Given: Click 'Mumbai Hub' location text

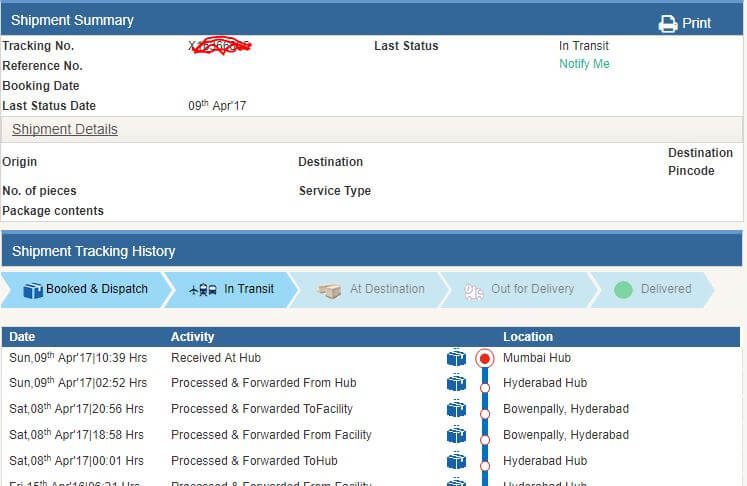Looking at the screenshot, I should point(537,358).
